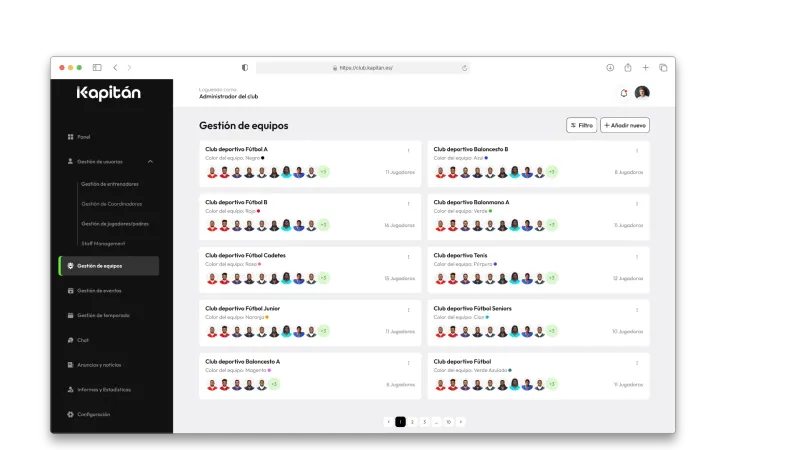The height and width of the screenshot is (450, 800).
Task: Open options menu for last Club deportivo Fútbol card
Action: [x=637, y=363]
